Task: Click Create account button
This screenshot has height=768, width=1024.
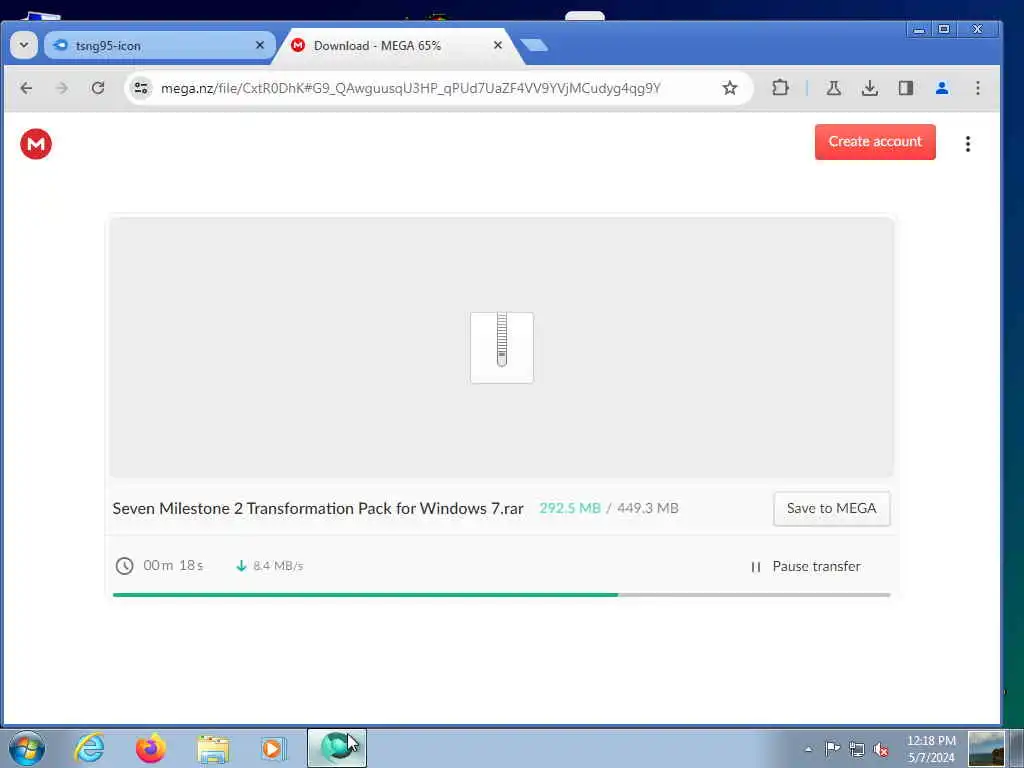Action: pos(875,142)
